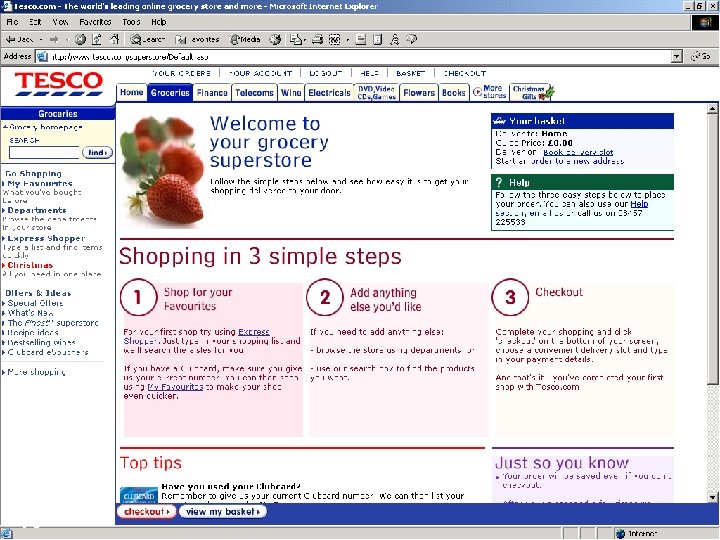Image resolution: width=720 pixels, height=540 pixels.
Task: Switch to the Wine tab
Action: [x=291, y=92]
